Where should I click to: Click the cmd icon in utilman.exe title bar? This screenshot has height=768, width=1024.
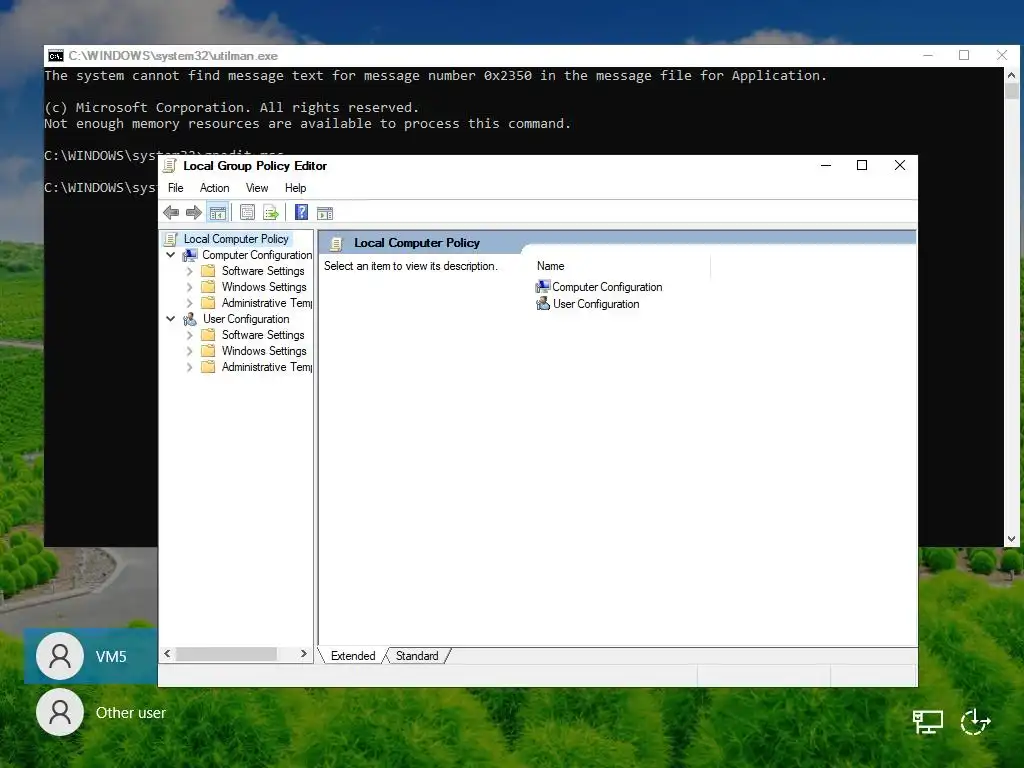[56, 56]
